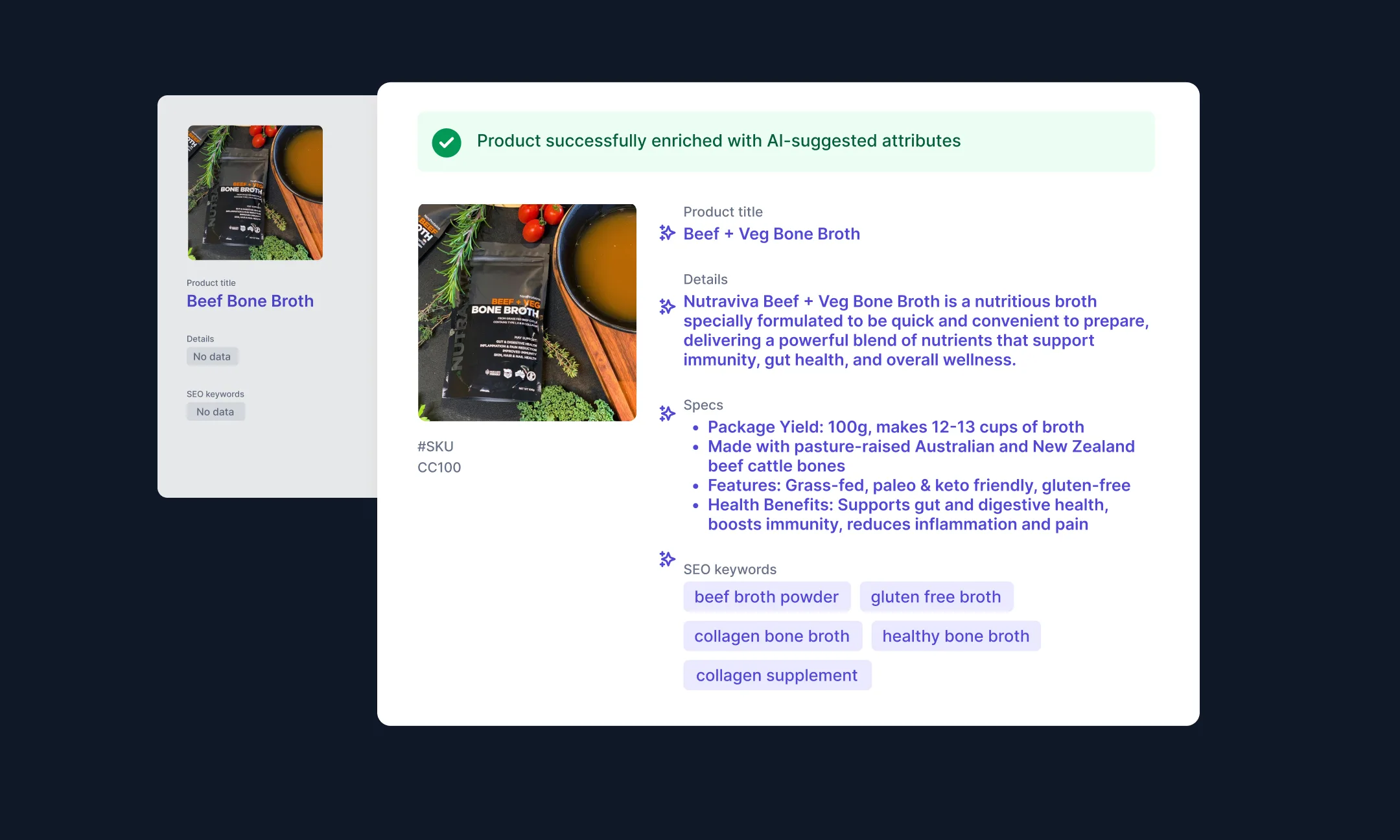
Task: Click the small product thumbnail in left card
Action: pos(255,192)
